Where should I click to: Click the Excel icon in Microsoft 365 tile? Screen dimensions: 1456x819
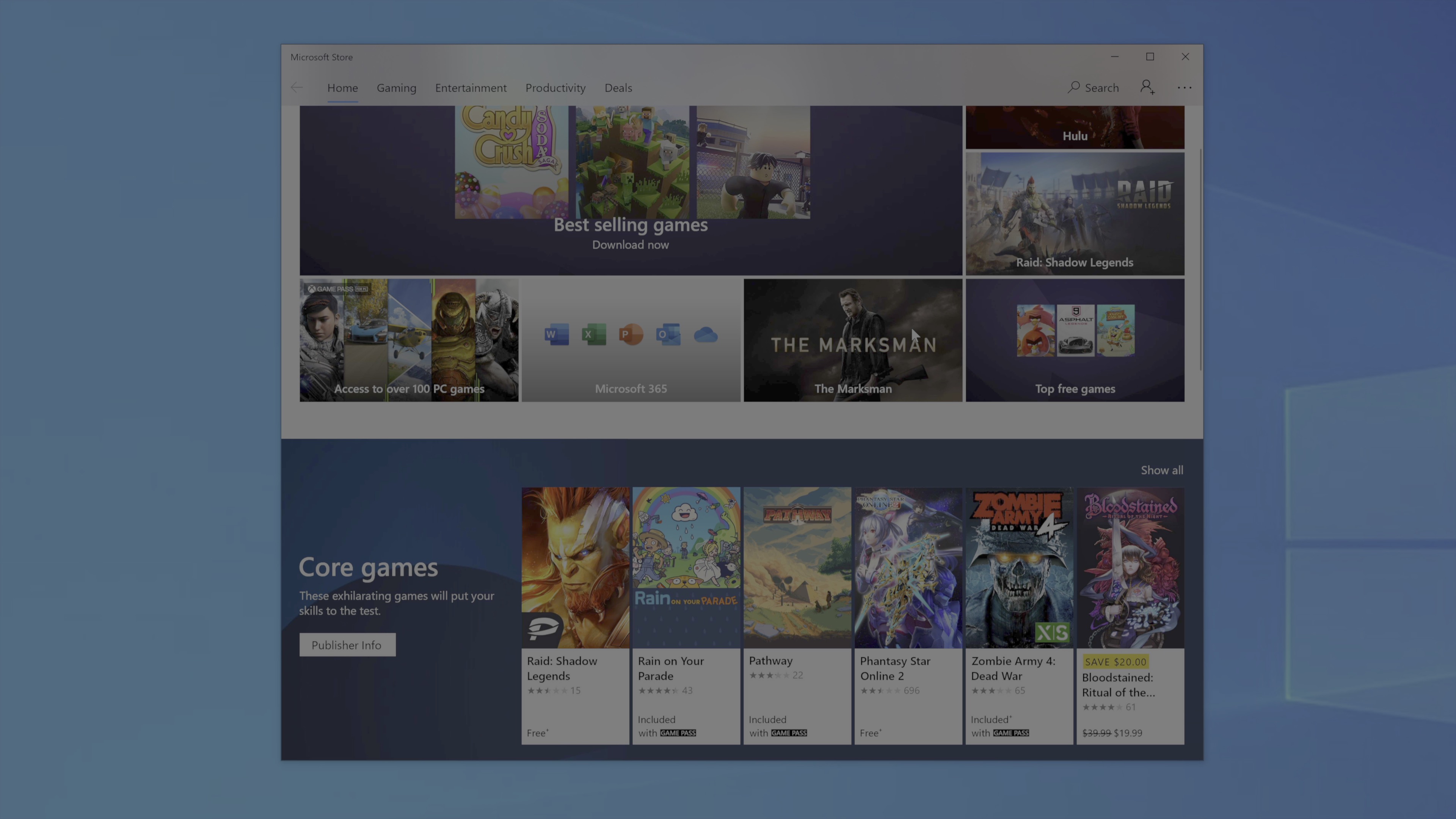[593, 334]
